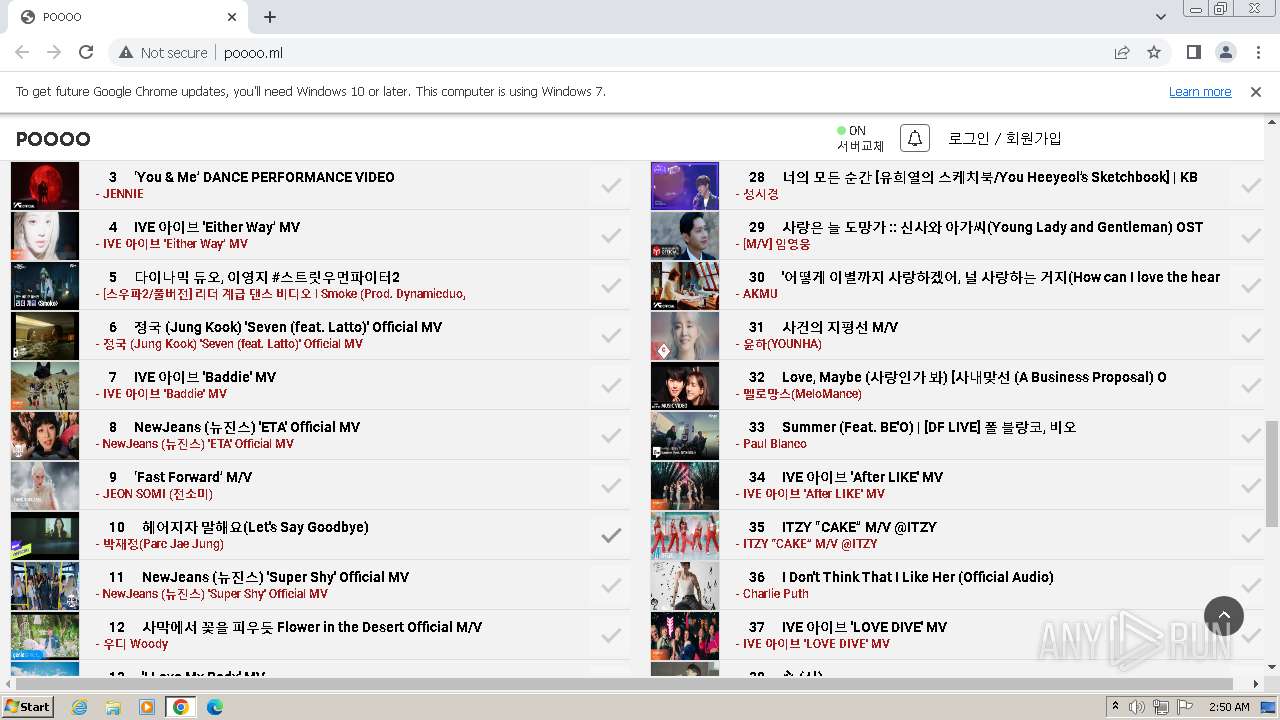Image resolution: width=1280 pixels, height=720 pixels.
Task: Click the volume speaker tray icon
Action: pyautogui.click(x=1137, y=707)
